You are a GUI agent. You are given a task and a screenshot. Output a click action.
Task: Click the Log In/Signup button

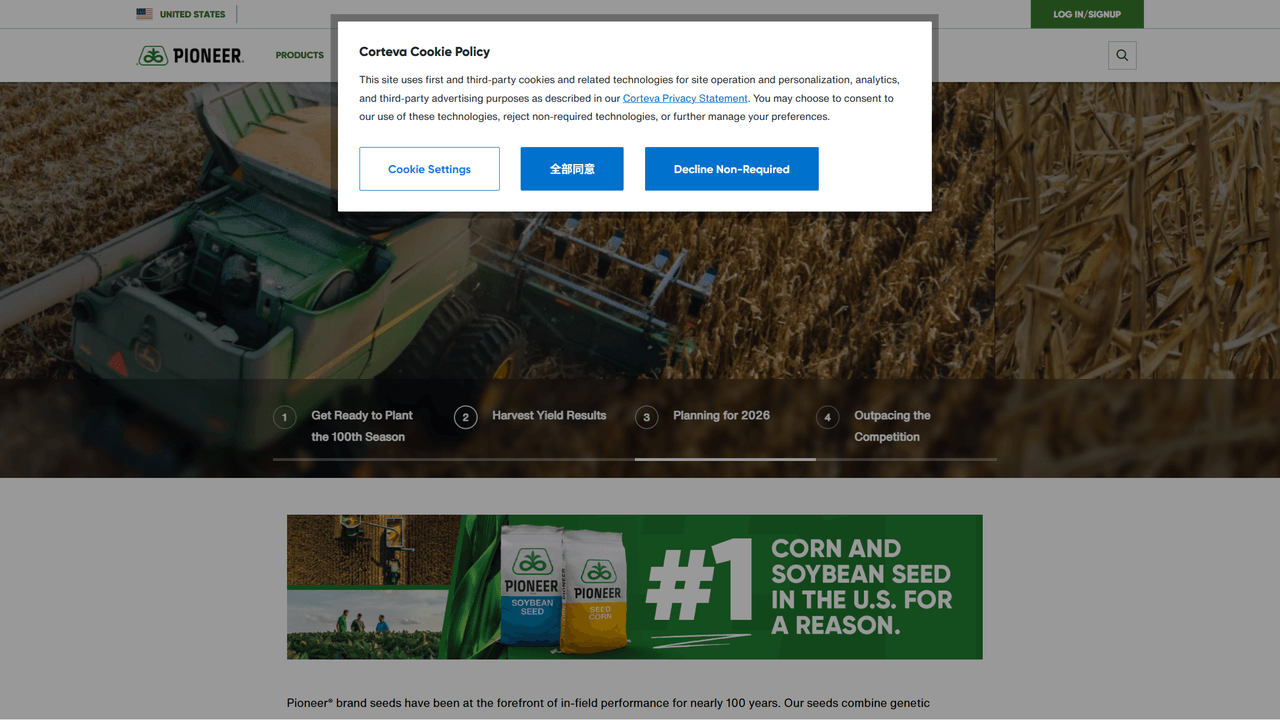pyautogui.click(x=1087, y=14)
